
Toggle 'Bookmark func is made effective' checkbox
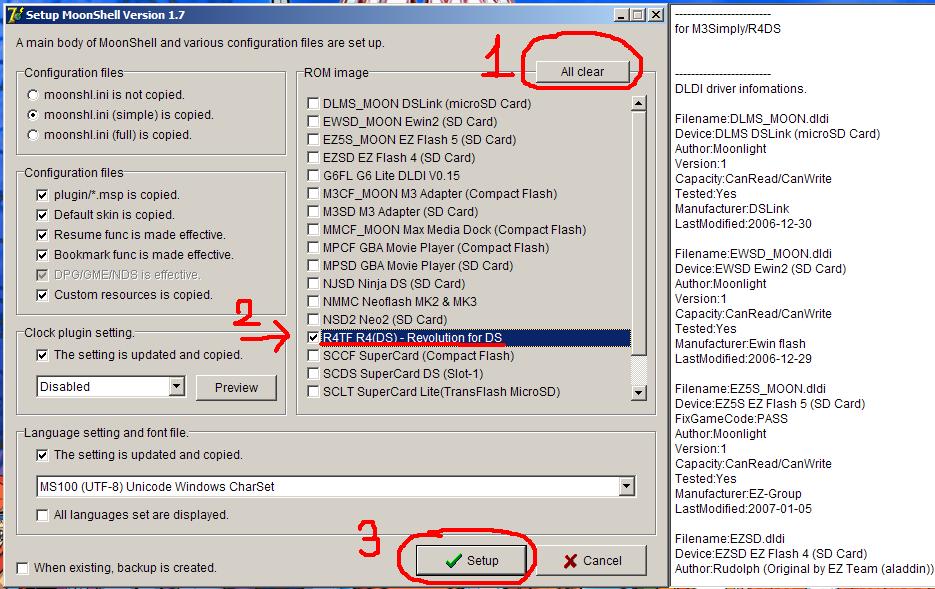(x=42, y=255)
